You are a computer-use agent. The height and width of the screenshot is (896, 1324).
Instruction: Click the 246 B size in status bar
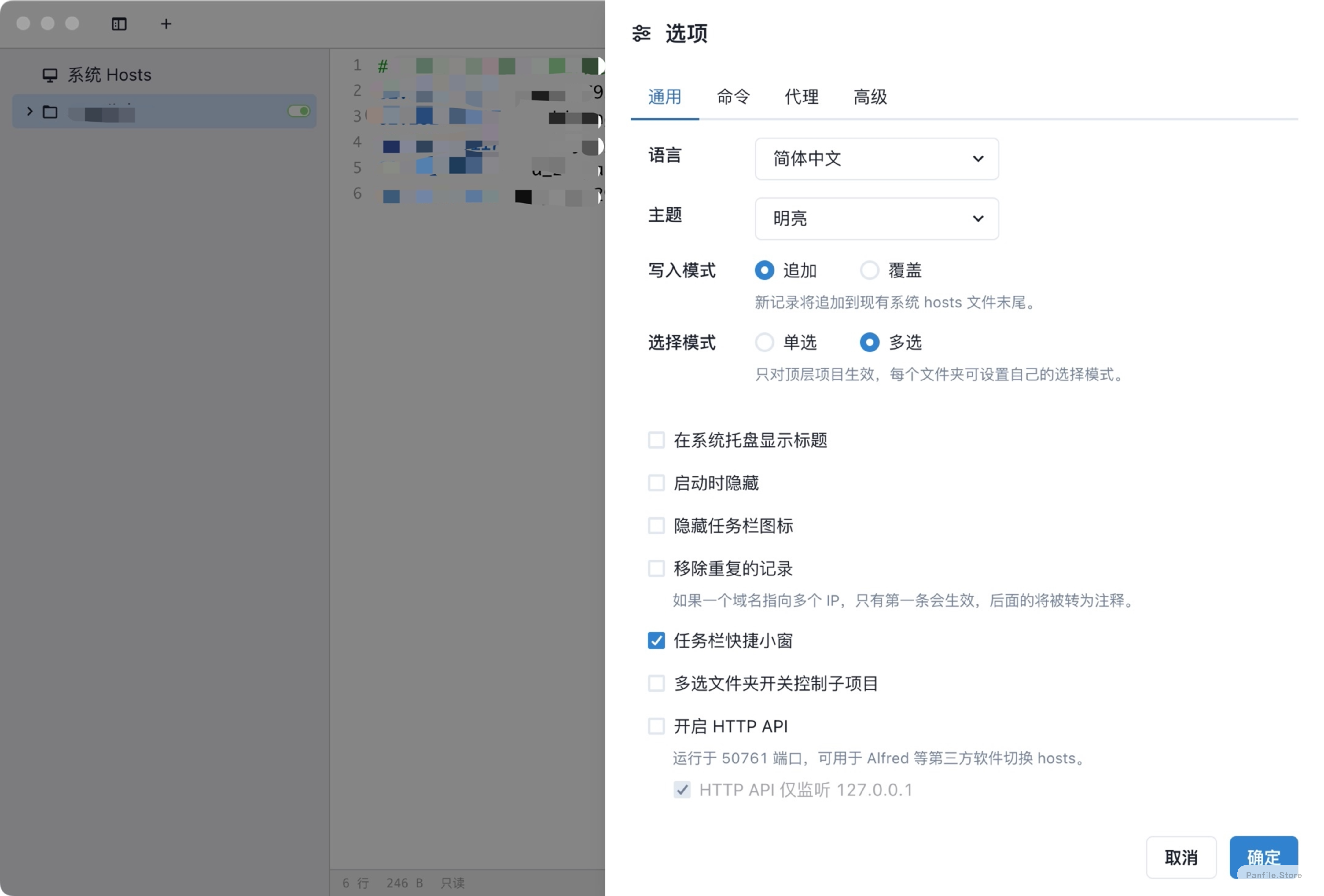click(404, 883)
